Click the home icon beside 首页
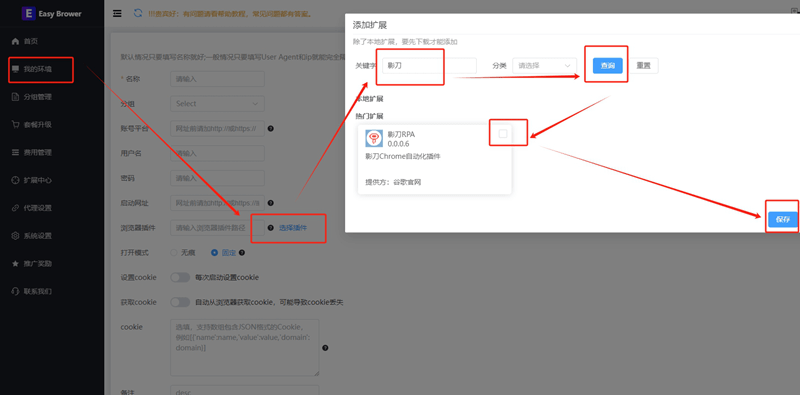Viewport: 800px width, 395px height. (x=15, y=41)
